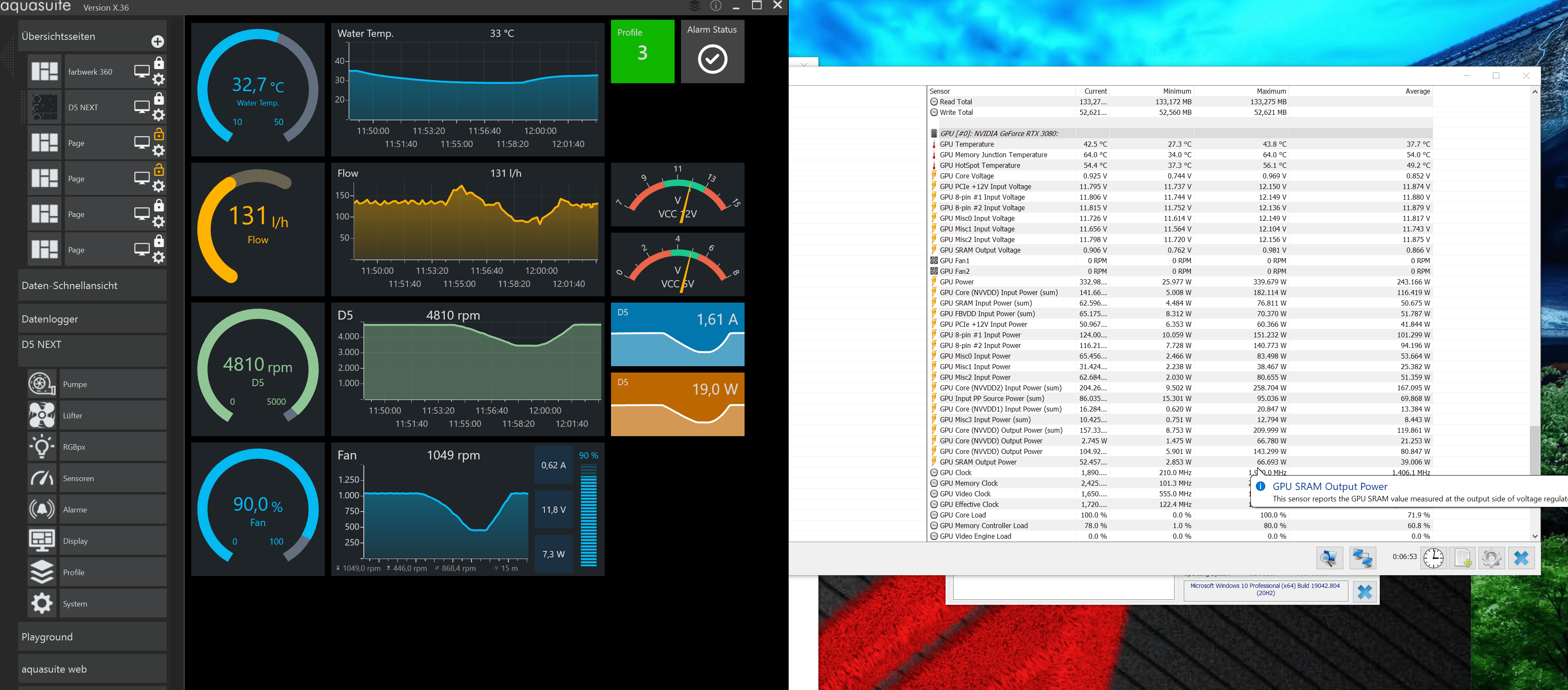Toggle the orange unlocked padlock on first Page

[159, 134]
